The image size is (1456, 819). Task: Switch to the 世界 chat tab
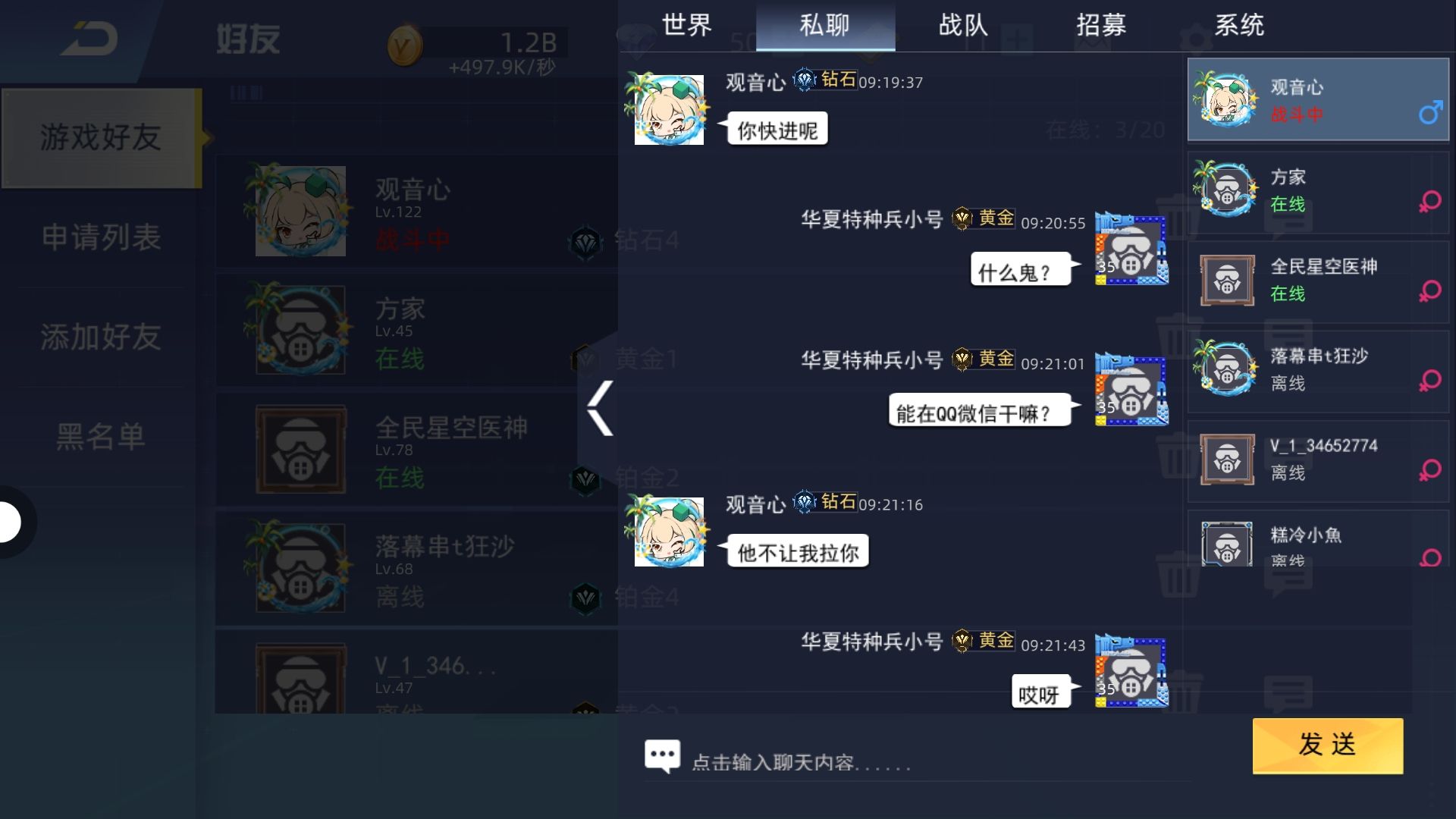687,26
